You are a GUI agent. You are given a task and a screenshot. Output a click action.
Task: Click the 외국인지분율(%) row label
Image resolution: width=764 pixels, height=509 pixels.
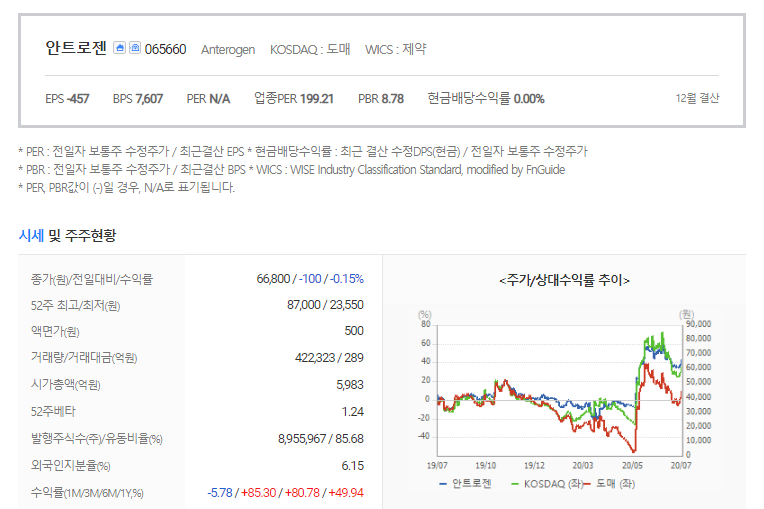point(71,466)
